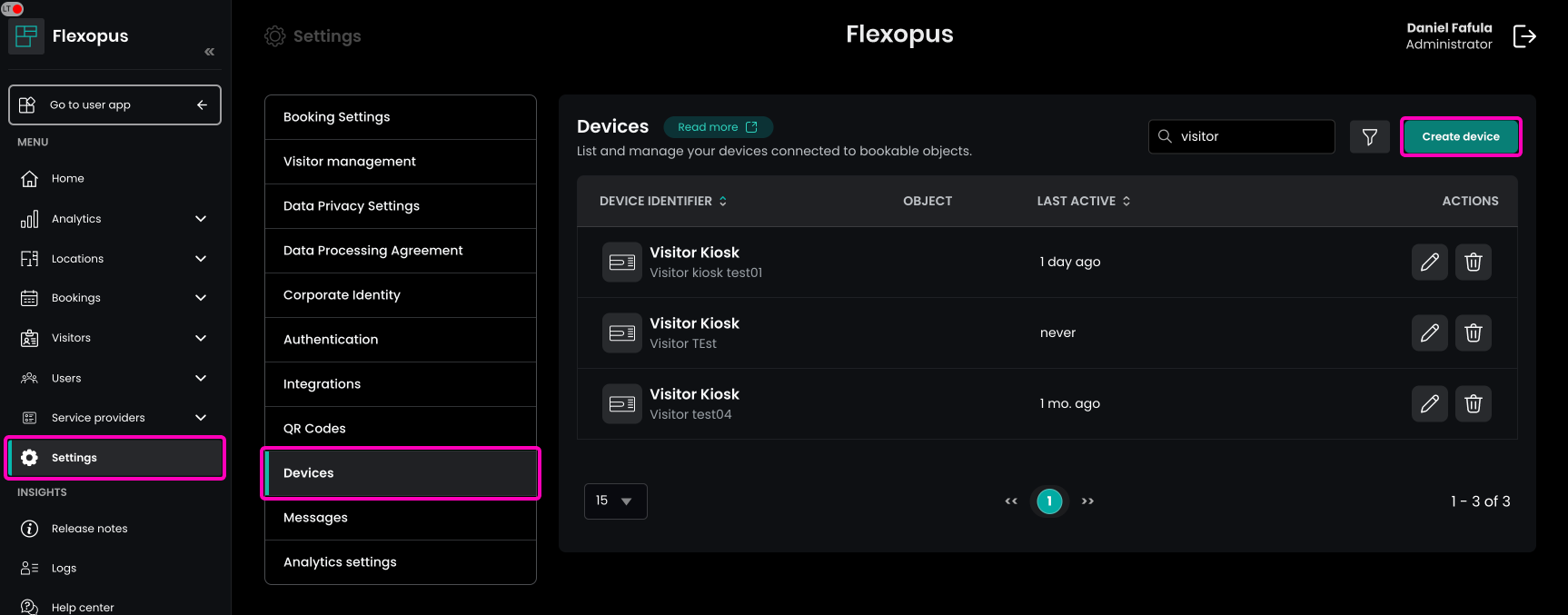The image size is (1568, 615).
Task: Edit the Visitor test04 device
Action: (x=1429, y=404)
